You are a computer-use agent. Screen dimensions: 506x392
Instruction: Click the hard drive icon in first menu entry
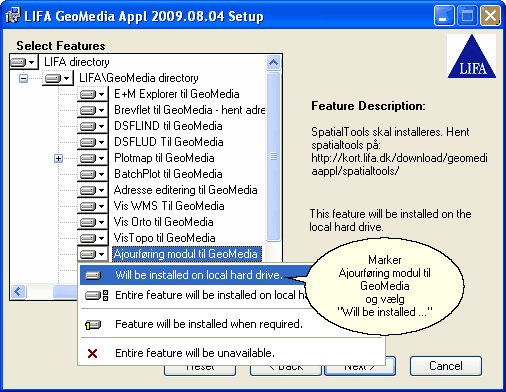93,276
